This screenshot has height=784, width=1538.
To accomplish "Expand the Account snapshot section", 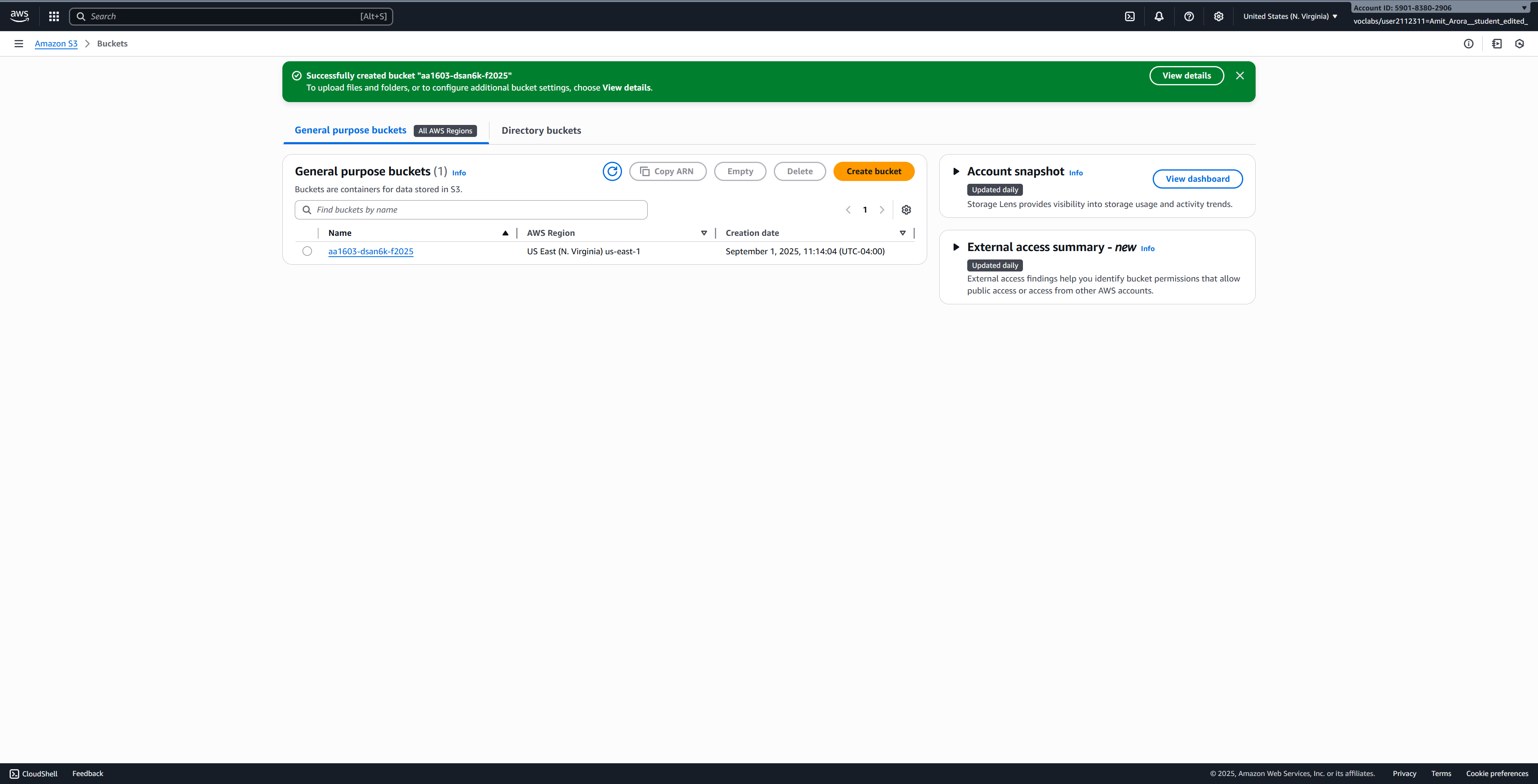I will pyautogui.click(x=956, y=171).
